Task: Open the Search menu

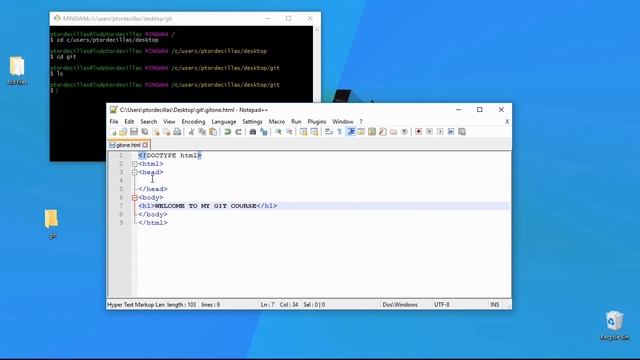Action: click(x=149, y=122)
